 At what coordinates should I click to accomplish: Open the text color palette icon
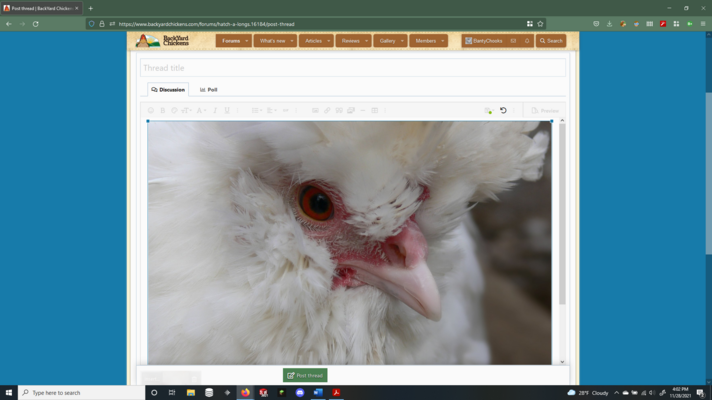174,110
